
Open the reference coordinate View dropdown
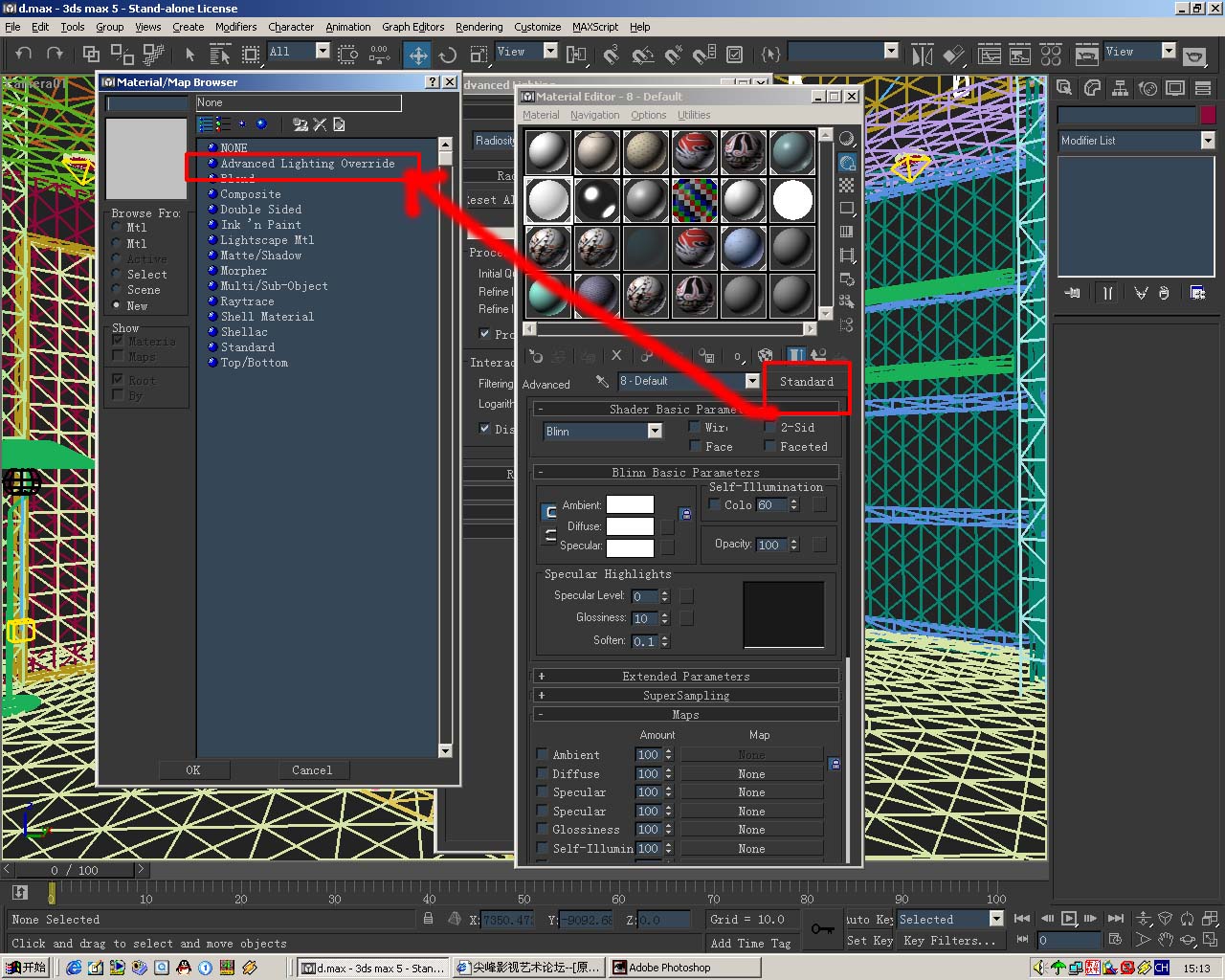click(x=550, y=51)
